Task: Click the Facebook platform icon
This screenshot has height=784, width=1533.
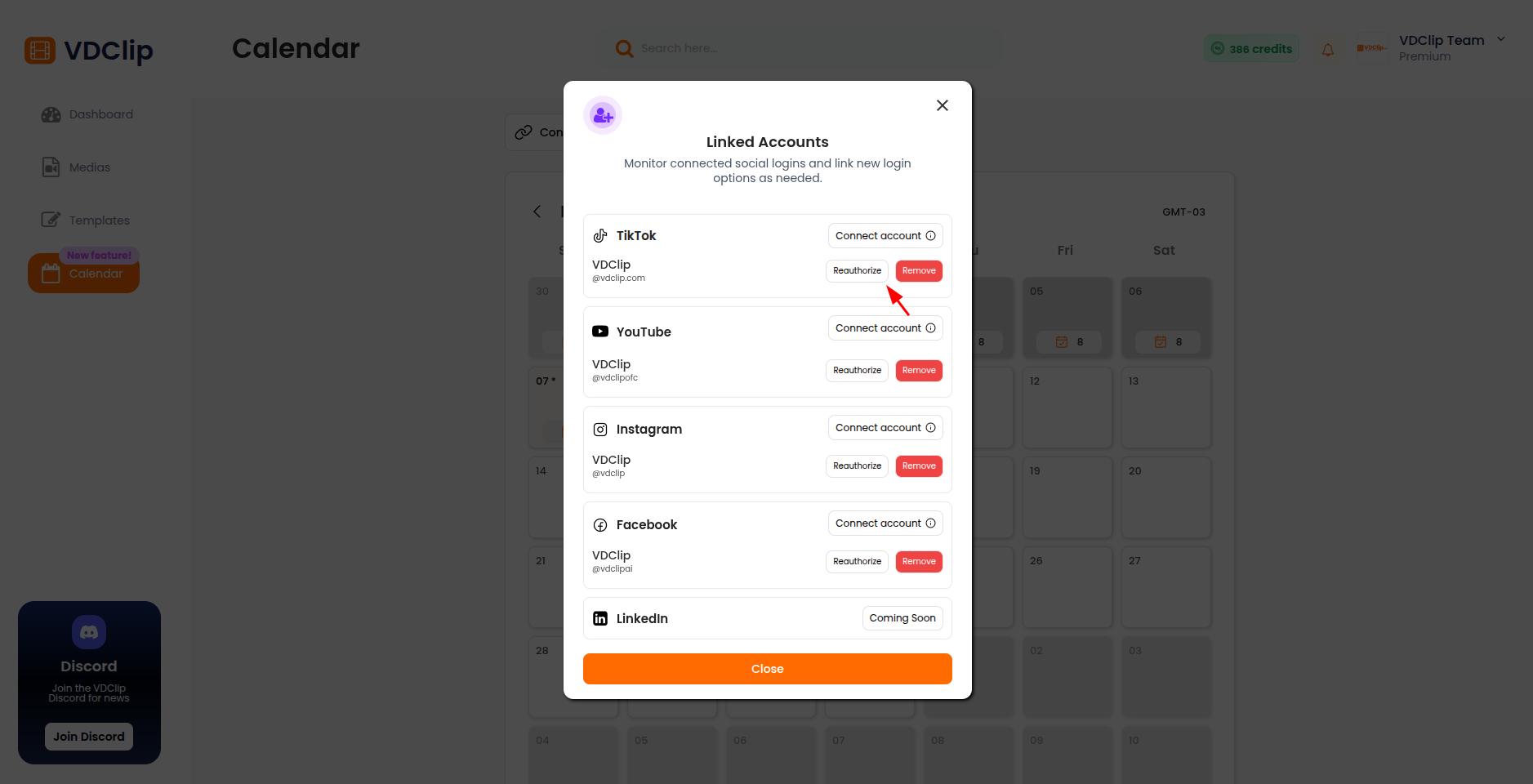Action: coord(601,525)
